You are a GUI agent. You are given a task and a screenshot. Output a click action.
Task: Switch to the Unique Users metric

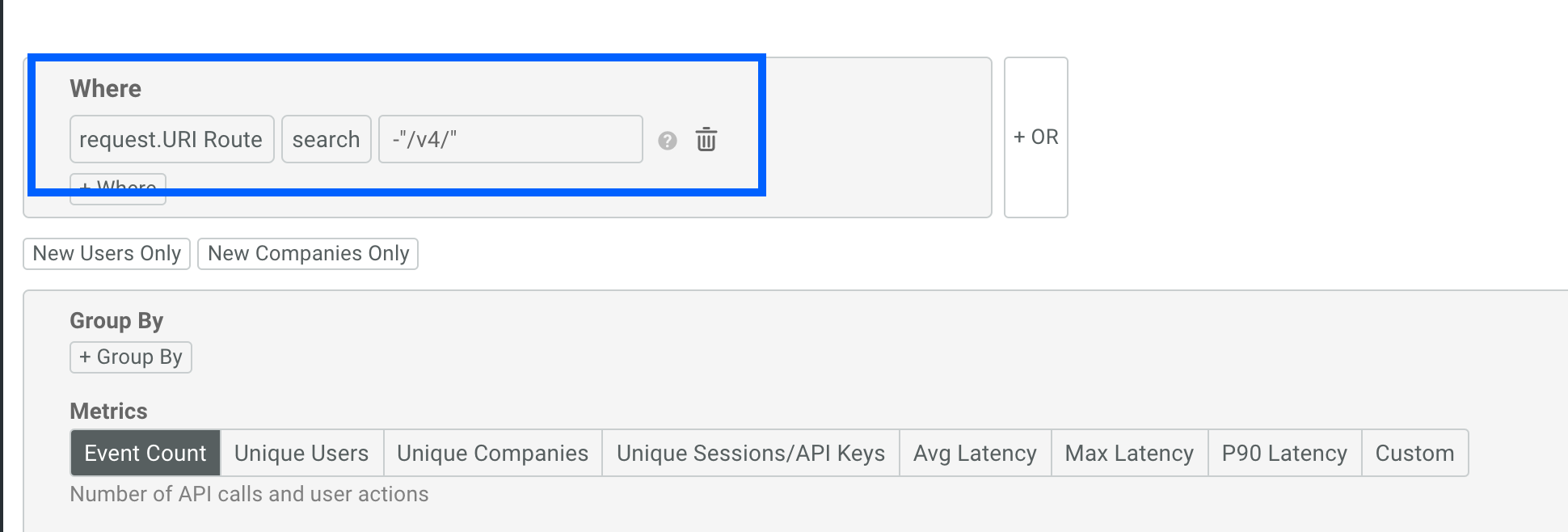[301, 453]
